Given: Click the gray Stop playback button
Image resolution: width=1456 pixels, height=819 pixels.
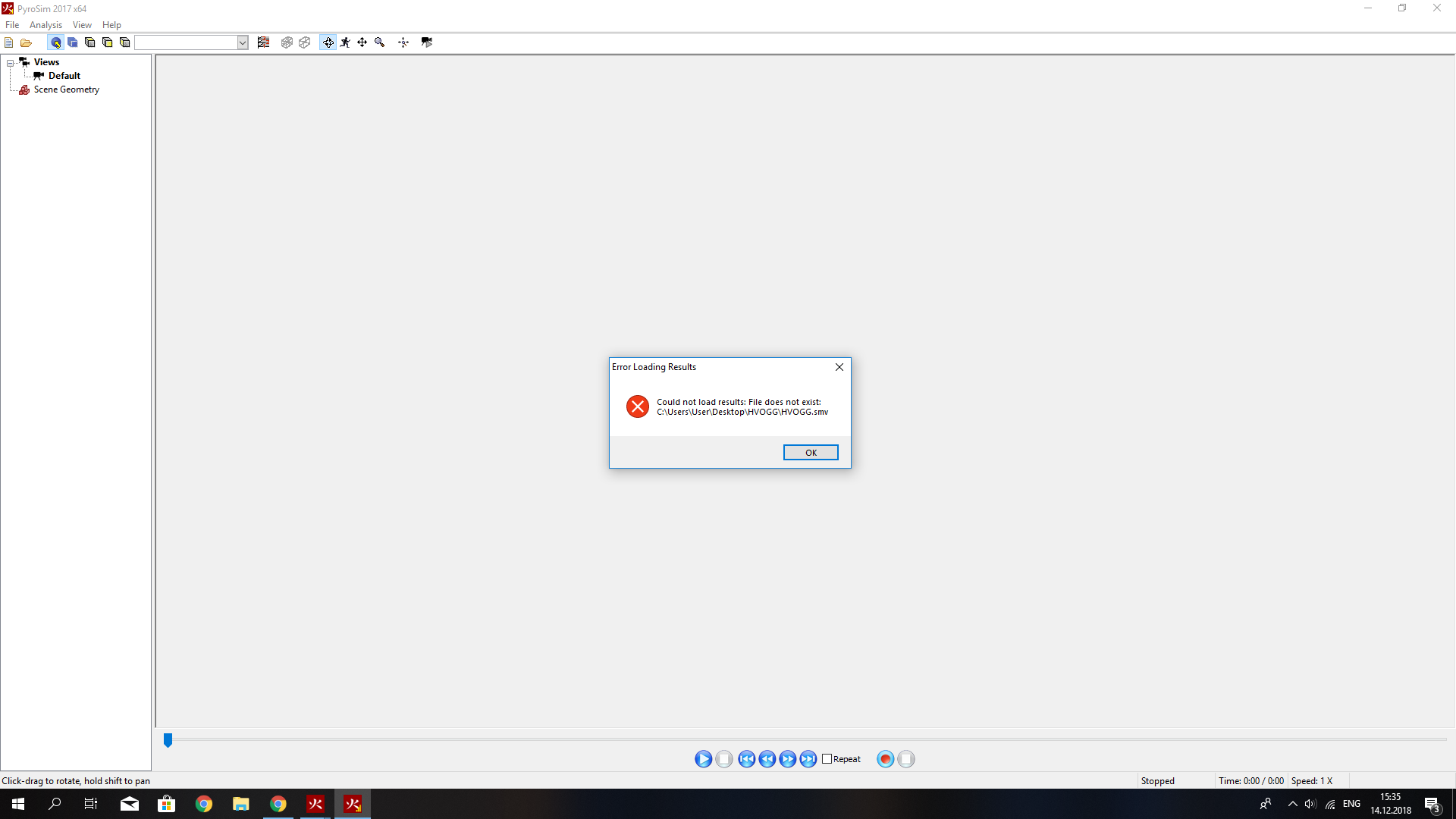Looking at the screenshot, I should click(x=724, y=759).
